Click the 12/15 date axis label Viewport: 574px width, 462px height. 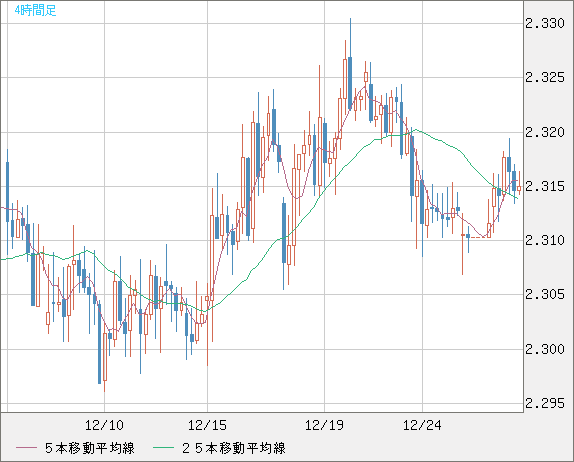coord(207,425)
